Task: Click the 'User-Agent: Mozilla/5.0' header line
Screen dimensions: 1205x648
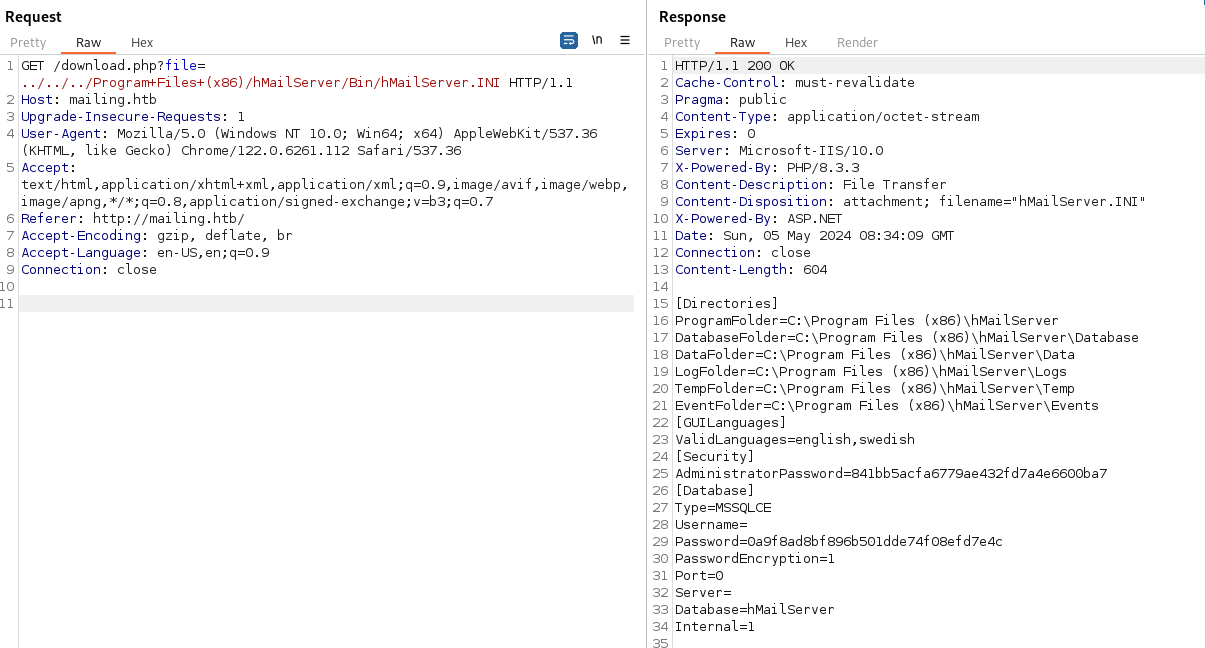Action: [309, 133]
